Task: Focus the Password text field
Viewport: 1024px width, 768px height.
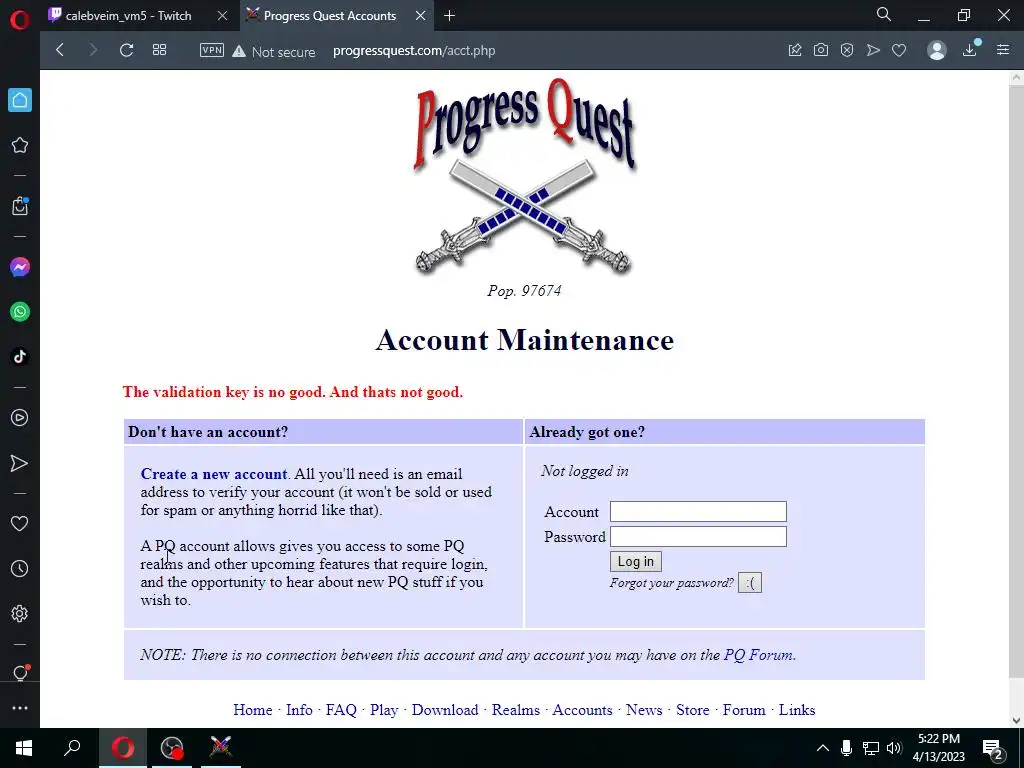Action: 698,537
